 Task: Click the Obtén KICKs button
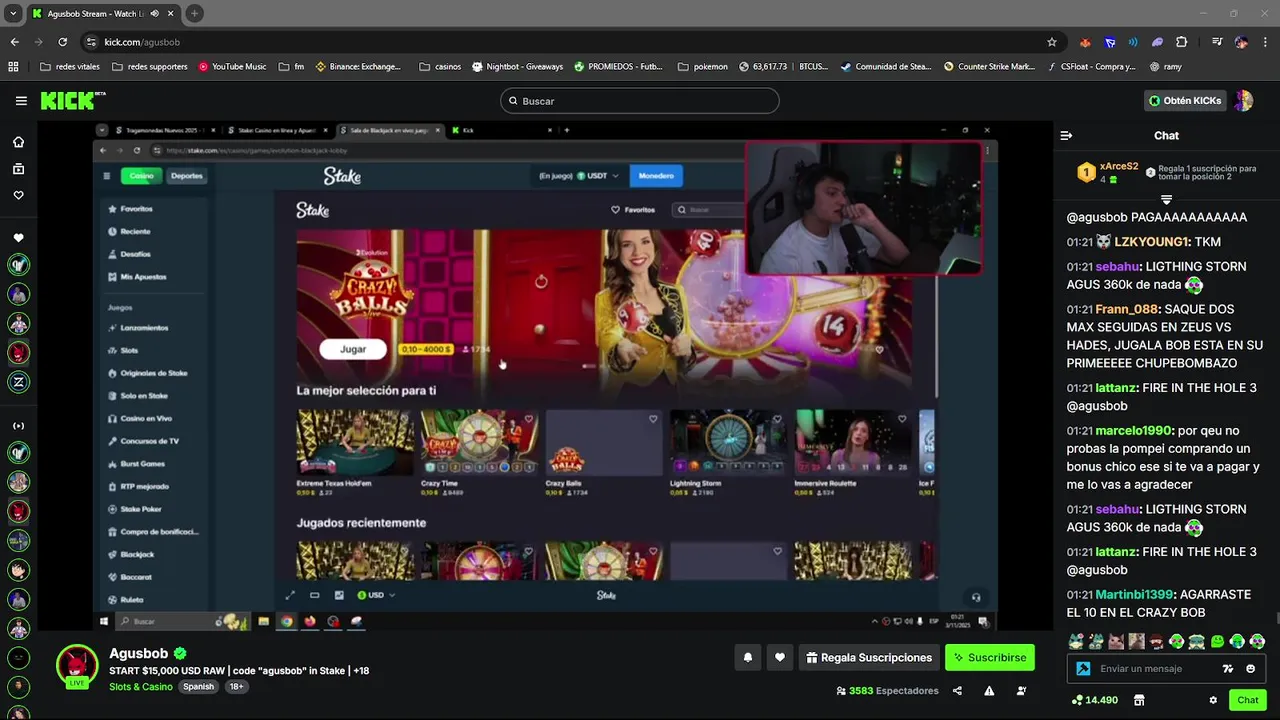(x=1185, y=101)
